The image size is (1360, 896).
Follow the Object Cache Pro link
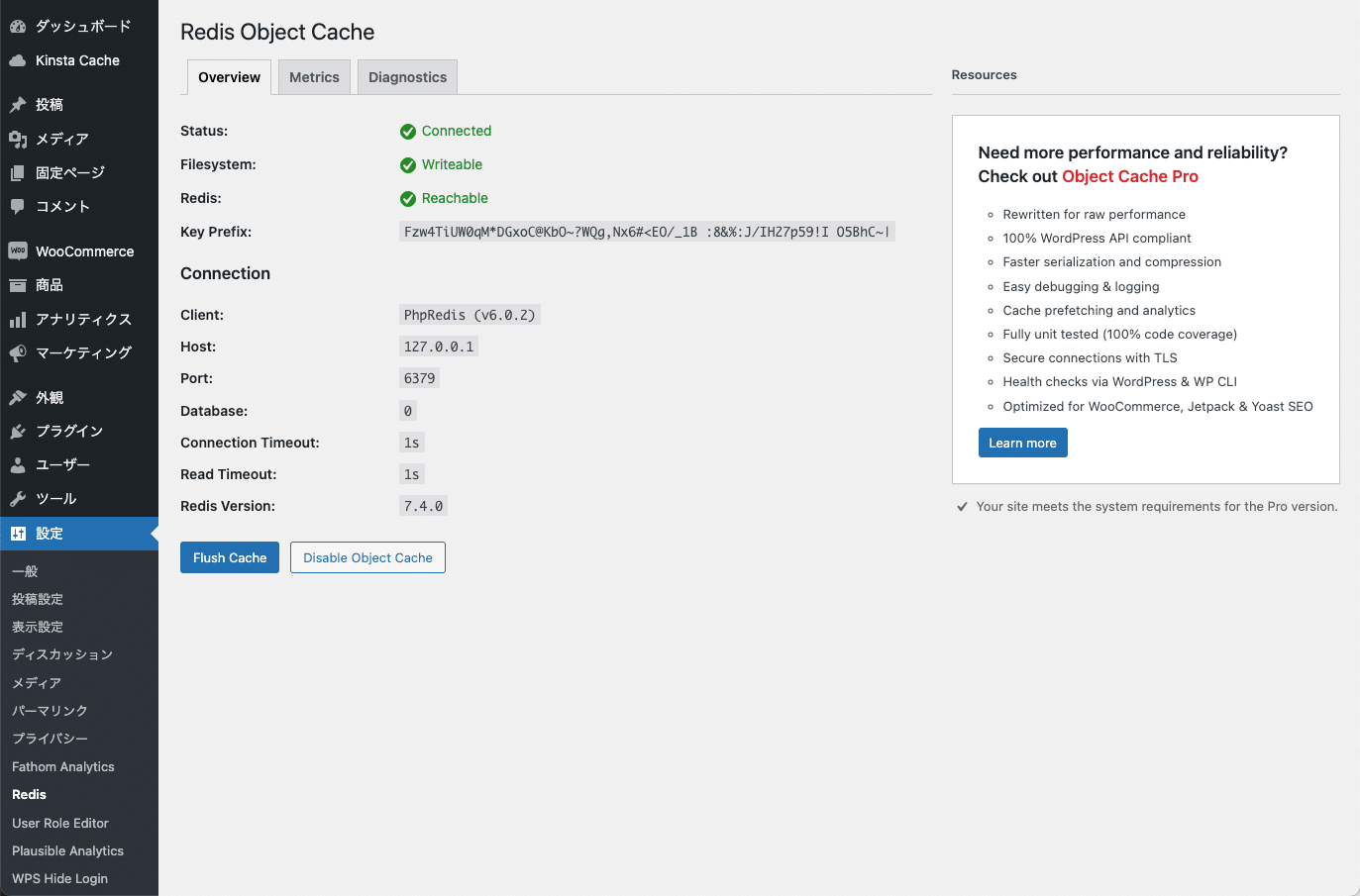click(x=1130, y=176)
